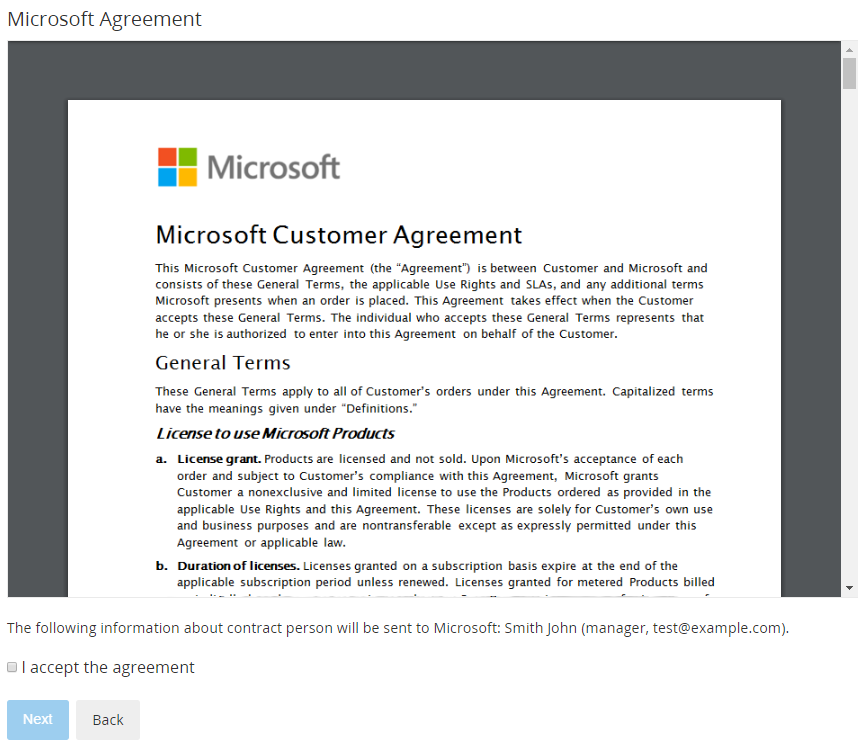Click the "License to use Microsoft Products" heading
866x746 pixels.
275,433
